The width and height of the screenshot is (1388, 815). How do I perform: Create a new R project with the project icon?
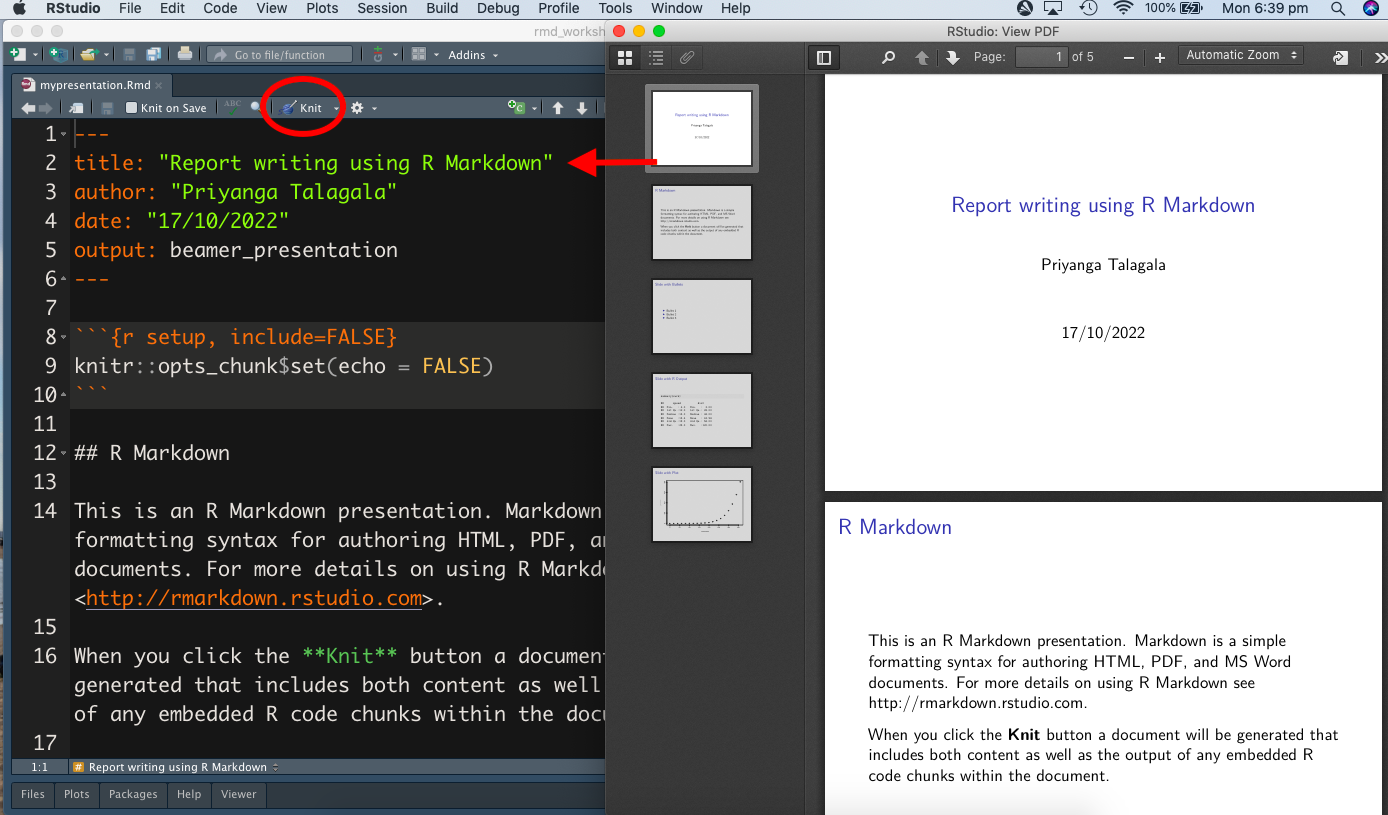coord(59,54)
